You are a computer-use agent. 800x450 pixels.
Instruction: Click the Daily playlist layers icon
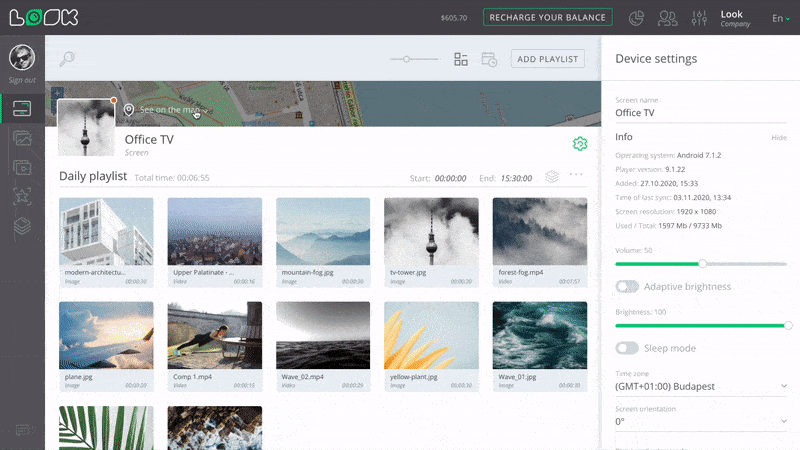[x=552, y=177]
